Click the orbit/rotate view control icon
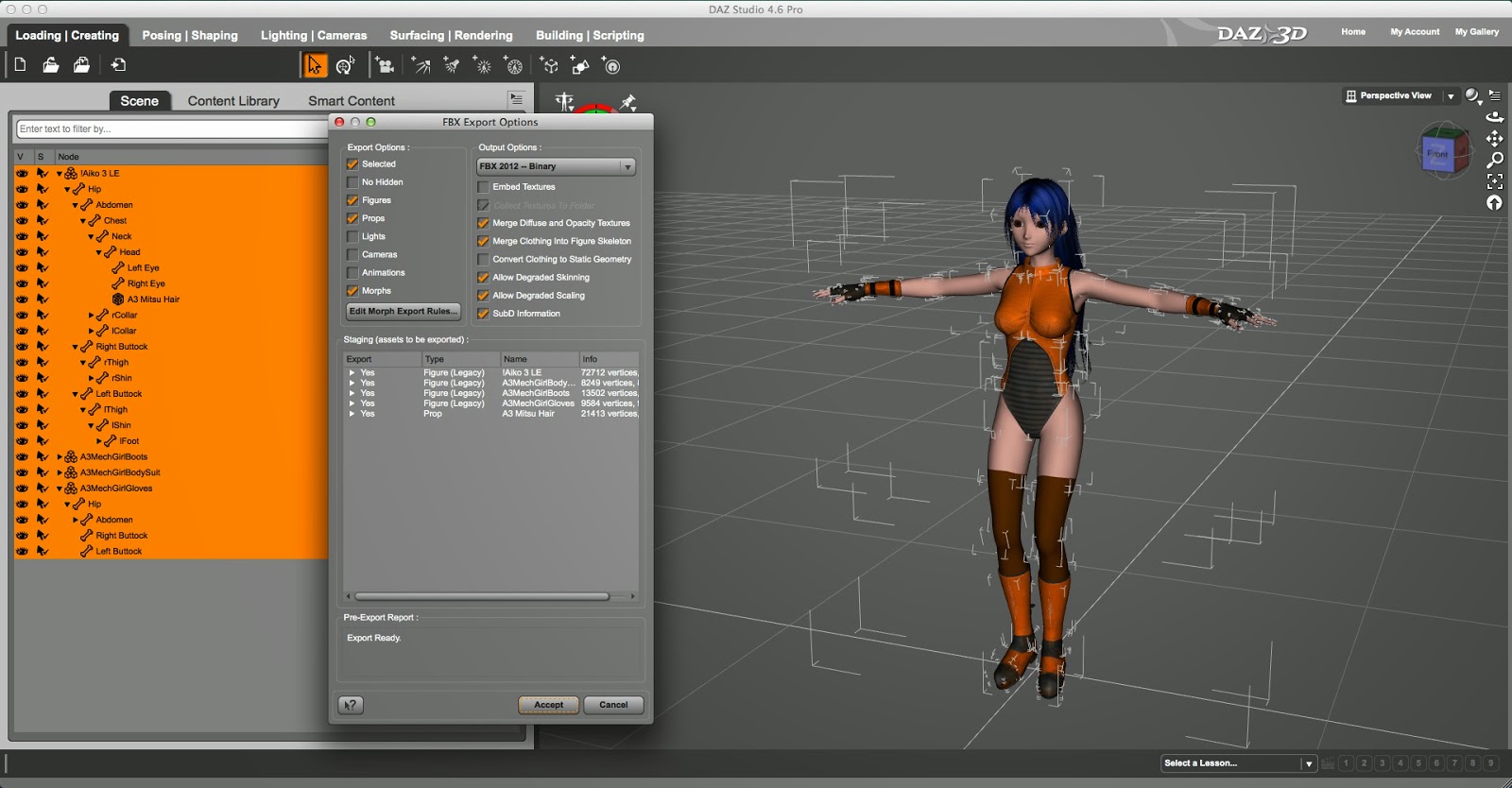1512x788 pixels. click(x=1495, y=117)
